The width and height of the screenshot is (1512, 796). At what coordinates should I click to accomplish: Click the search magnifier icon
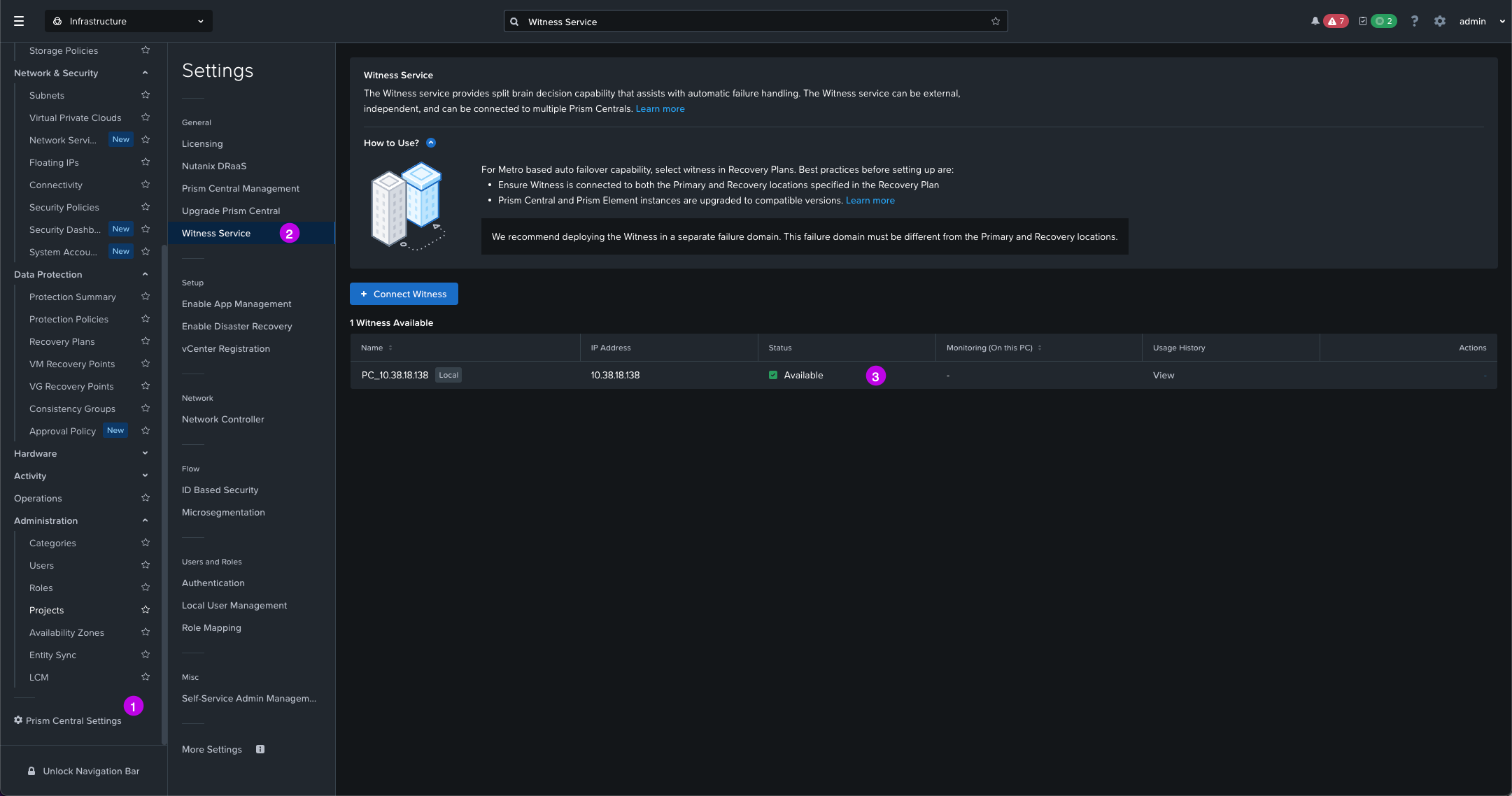pyautogui.click(x=514, y=22)
